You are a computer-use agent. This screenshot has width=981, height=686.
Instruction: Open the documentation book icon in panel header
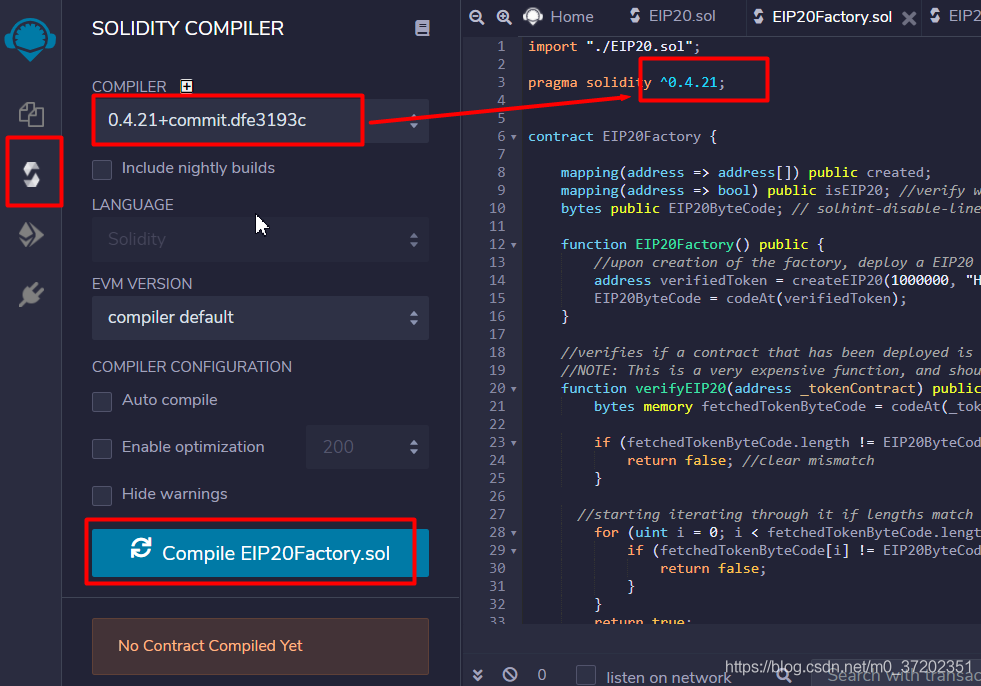(422, 29)
